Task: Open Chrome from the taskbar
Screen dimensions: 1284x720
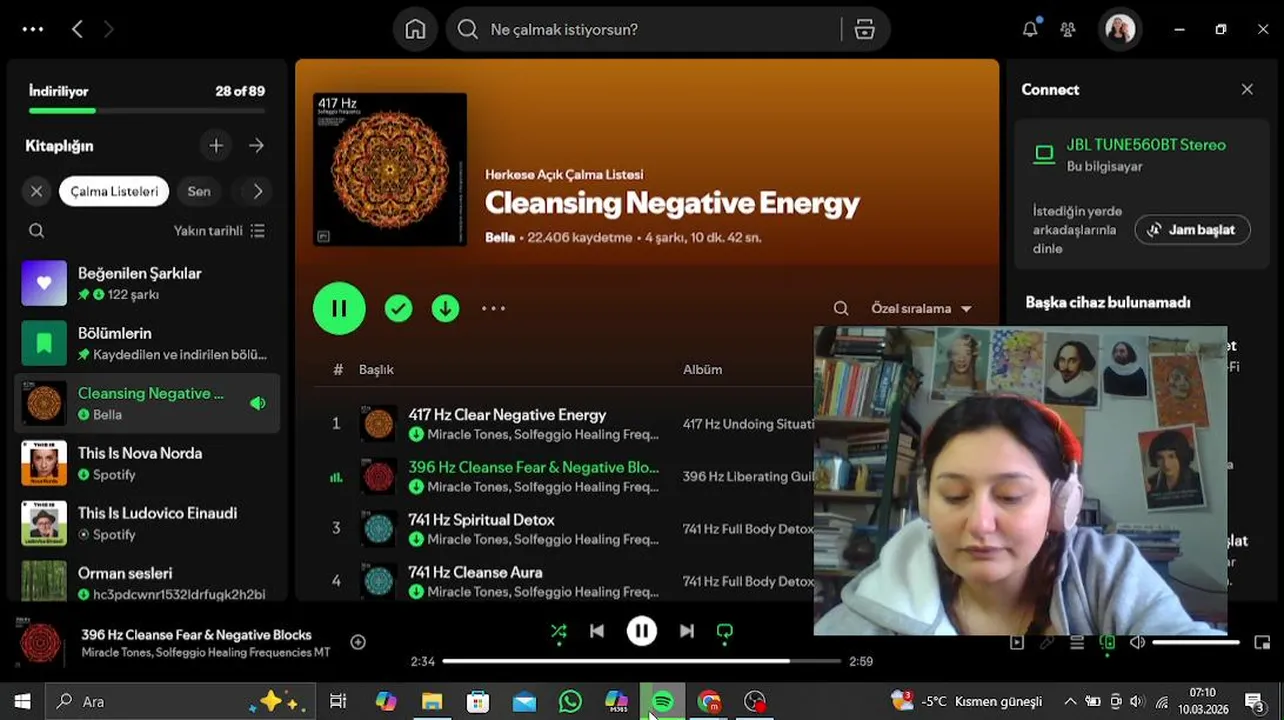Action: (709, 702)
